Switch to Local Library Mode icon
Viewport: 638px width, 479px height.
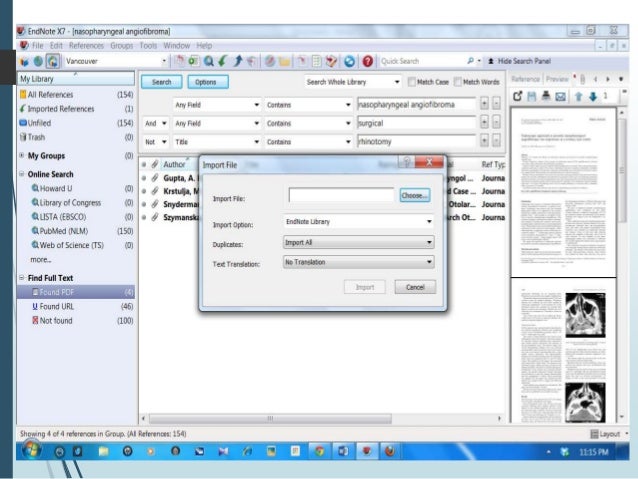(x=24, y=61)
